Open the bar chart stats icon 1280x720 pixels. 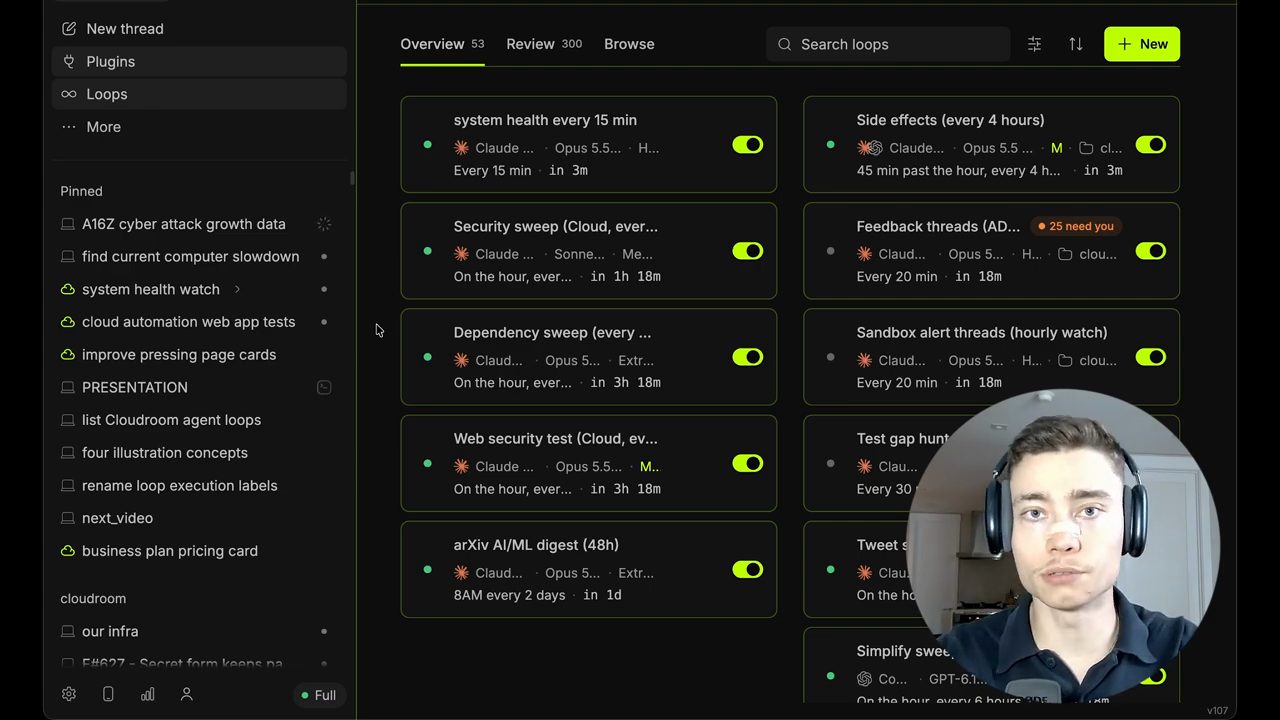148,694
